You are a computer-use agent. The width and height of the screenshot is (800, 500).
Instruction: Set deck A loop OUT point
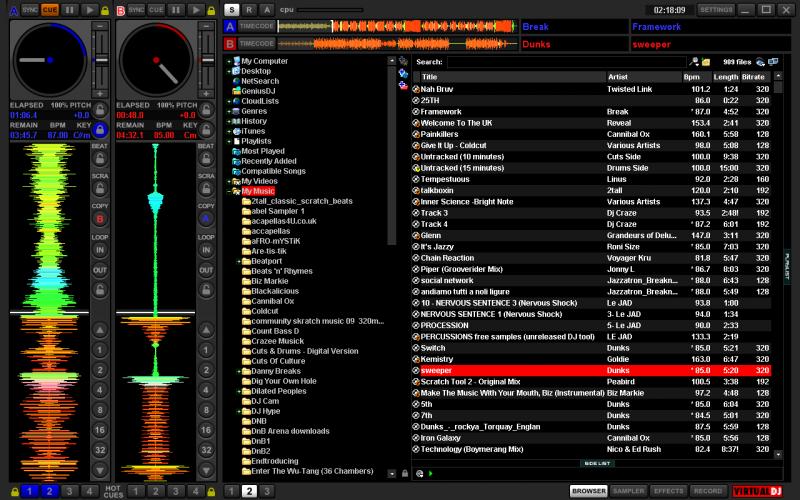point(100,270)
